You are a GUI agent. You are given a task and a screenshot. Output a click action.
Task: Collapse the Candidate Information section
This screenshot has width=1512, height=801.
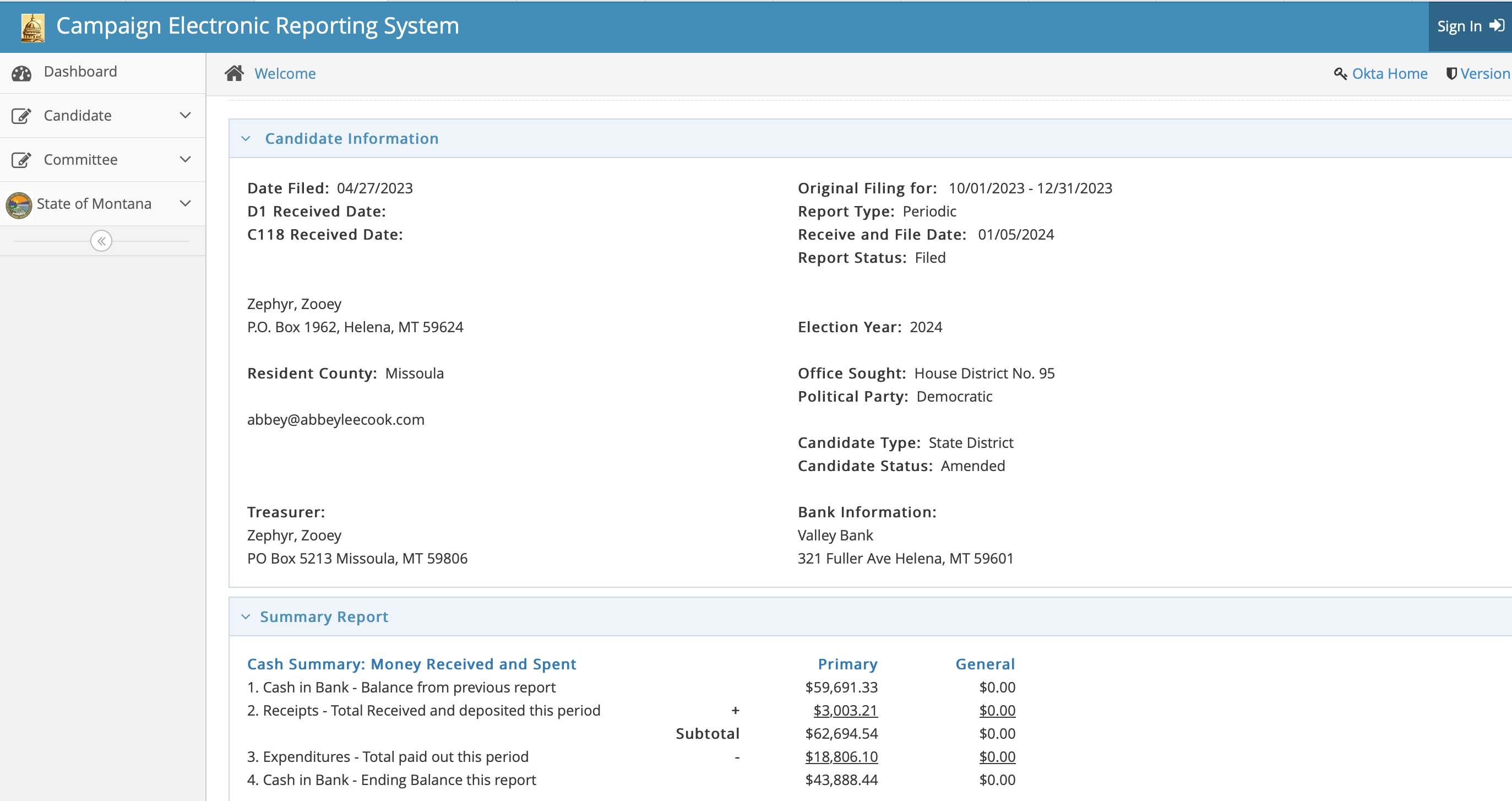coord(246,139)
